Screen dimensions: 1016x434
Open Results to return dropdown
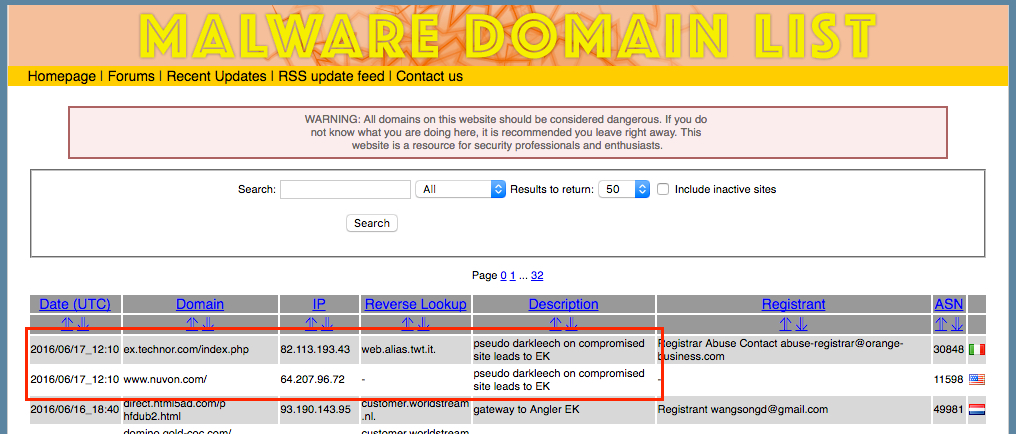pos(624,189)
